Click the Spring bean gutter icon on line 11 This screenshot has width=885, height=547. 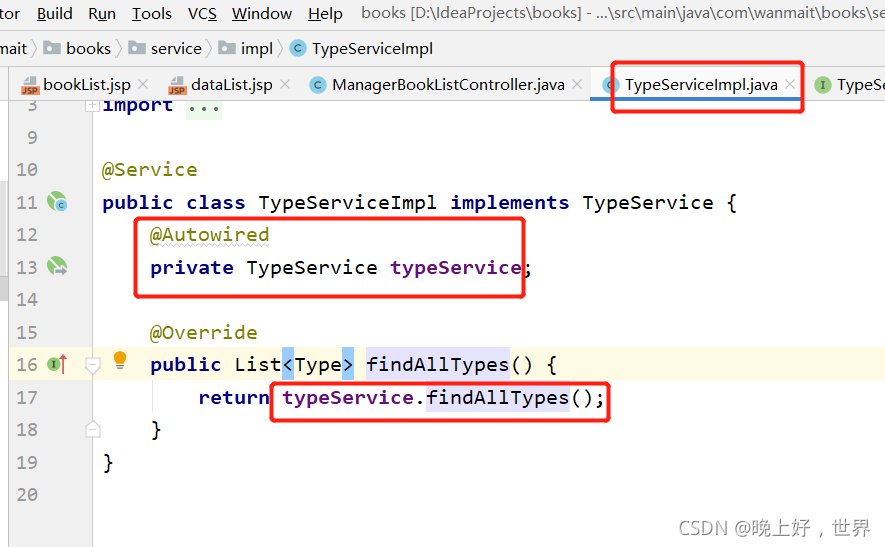(x=57, y=202)
